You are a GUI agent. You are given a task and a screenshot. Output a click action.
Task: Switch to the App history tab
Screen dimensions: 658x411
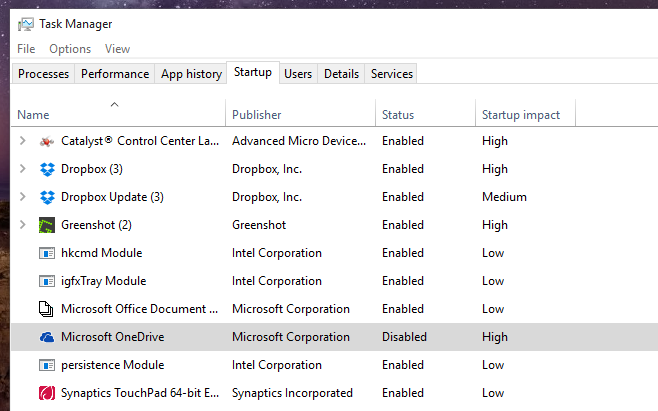191,74
